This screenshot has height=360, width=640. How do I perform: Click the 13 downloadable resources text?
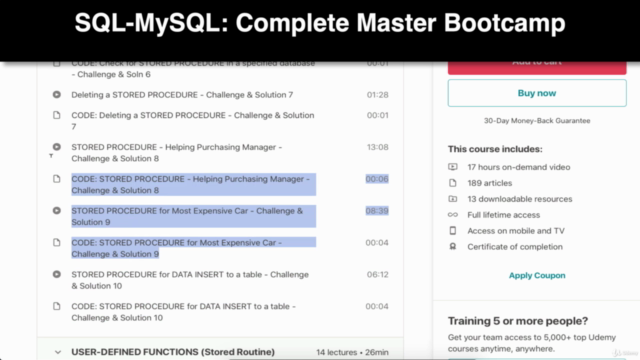point(520,199)
